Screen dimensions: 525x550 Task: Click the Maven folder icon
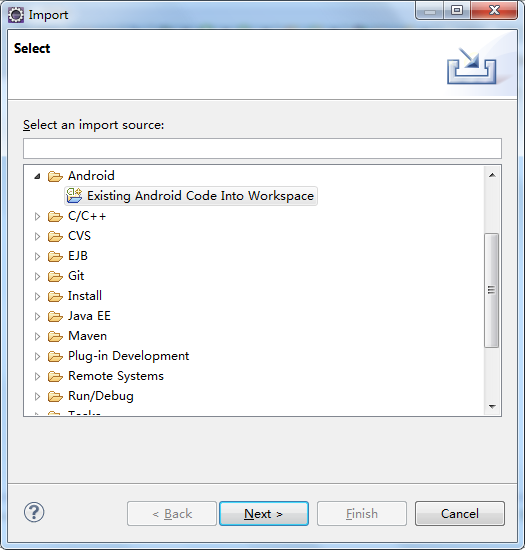pos(55,336)
